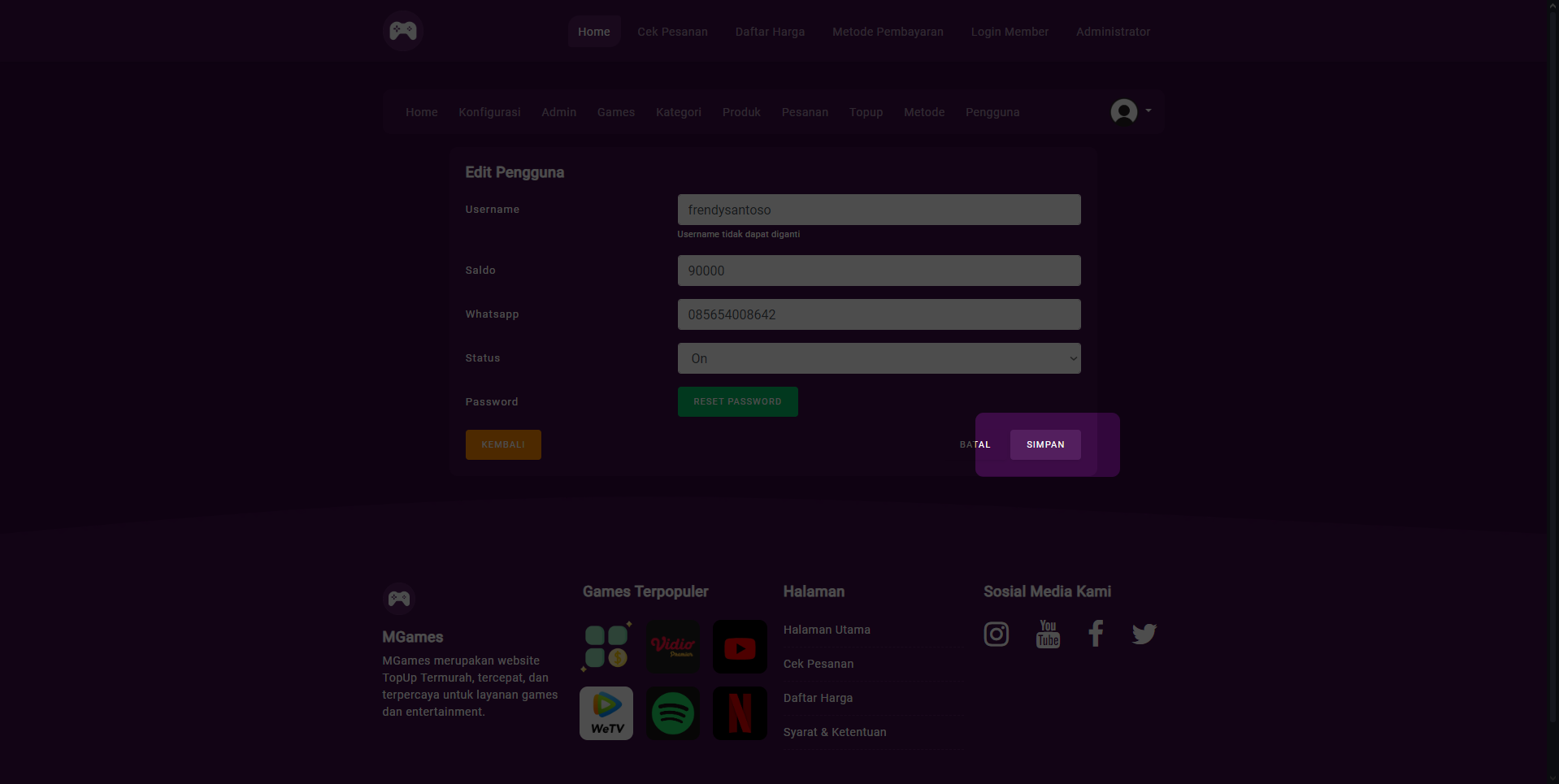Open Administrator page
Viewport: 1559px width, 784px height.
click(1113, 32)
